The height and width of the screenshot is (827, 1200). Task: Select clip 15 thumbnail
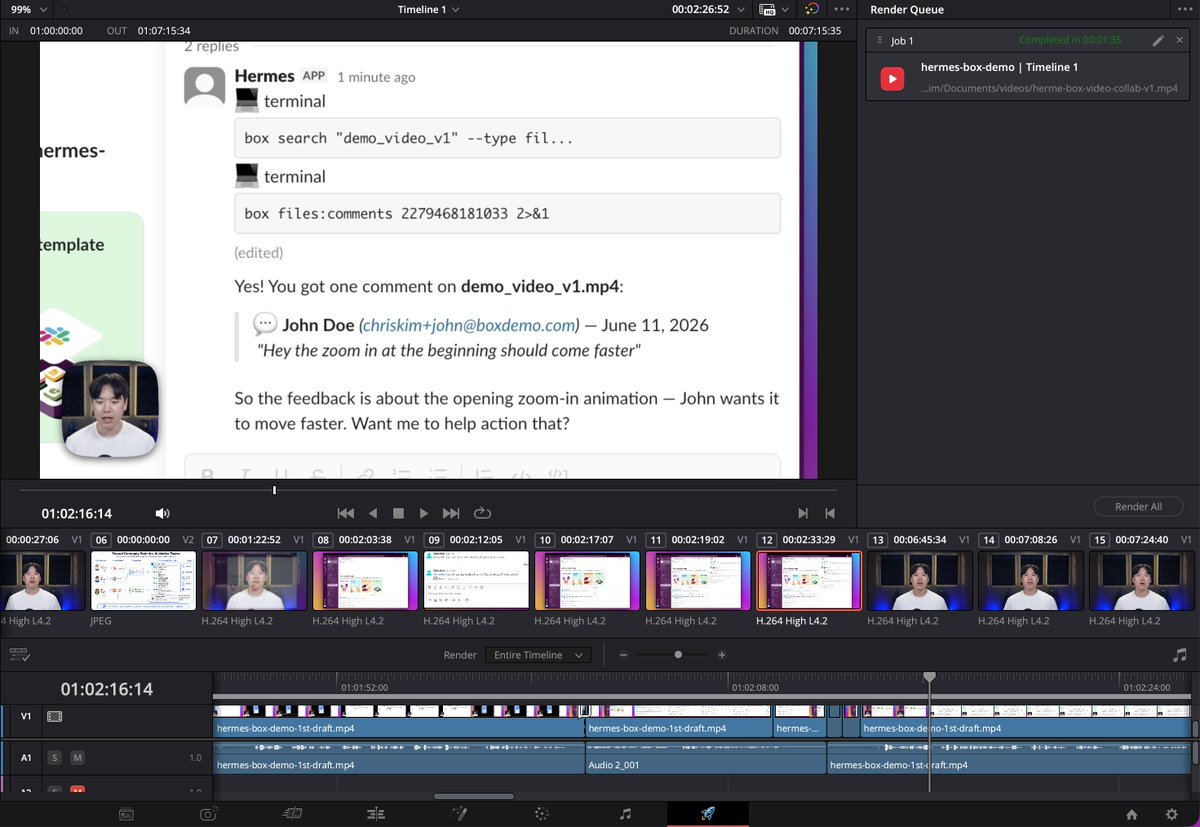(1140, 580)
